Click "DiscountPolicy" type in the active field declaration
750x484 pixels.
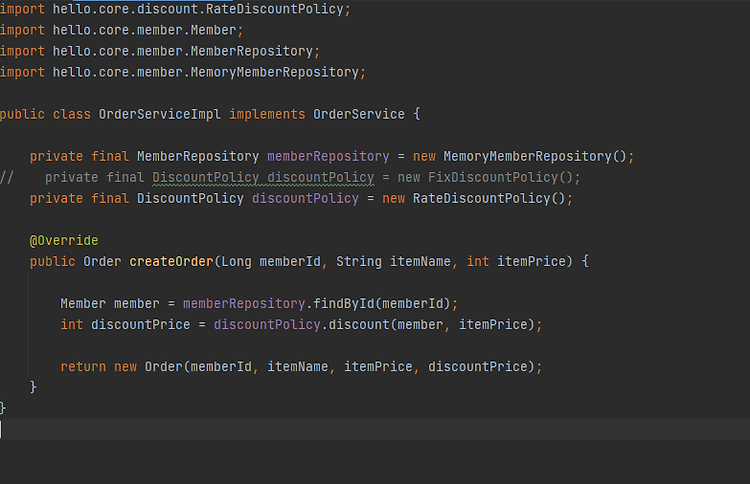tap(190, 198)
